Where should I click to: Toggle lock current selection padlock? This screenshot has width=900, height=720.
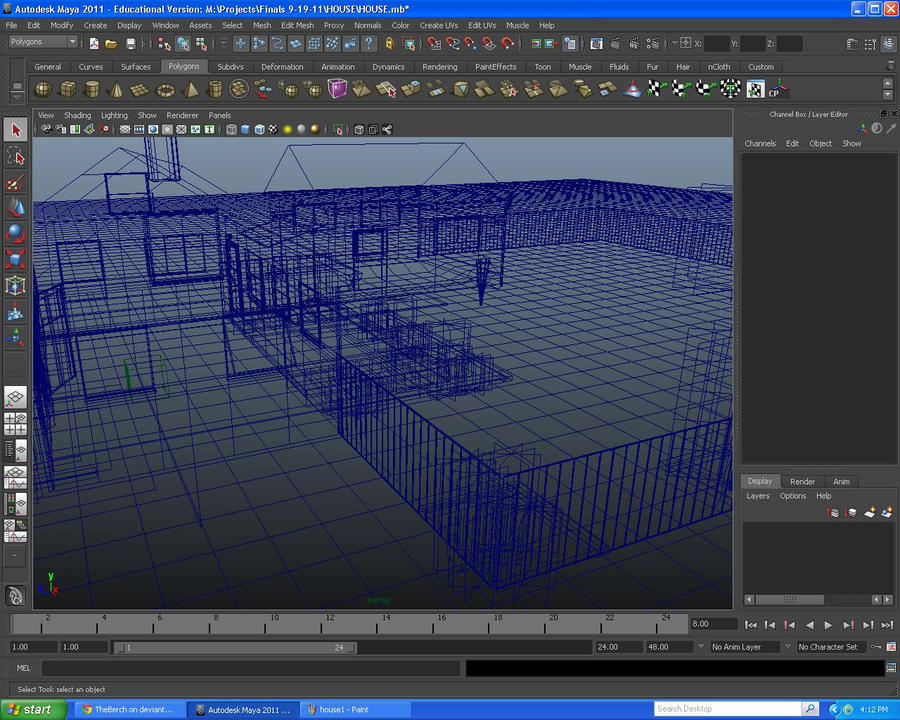(x=389, y=44)
